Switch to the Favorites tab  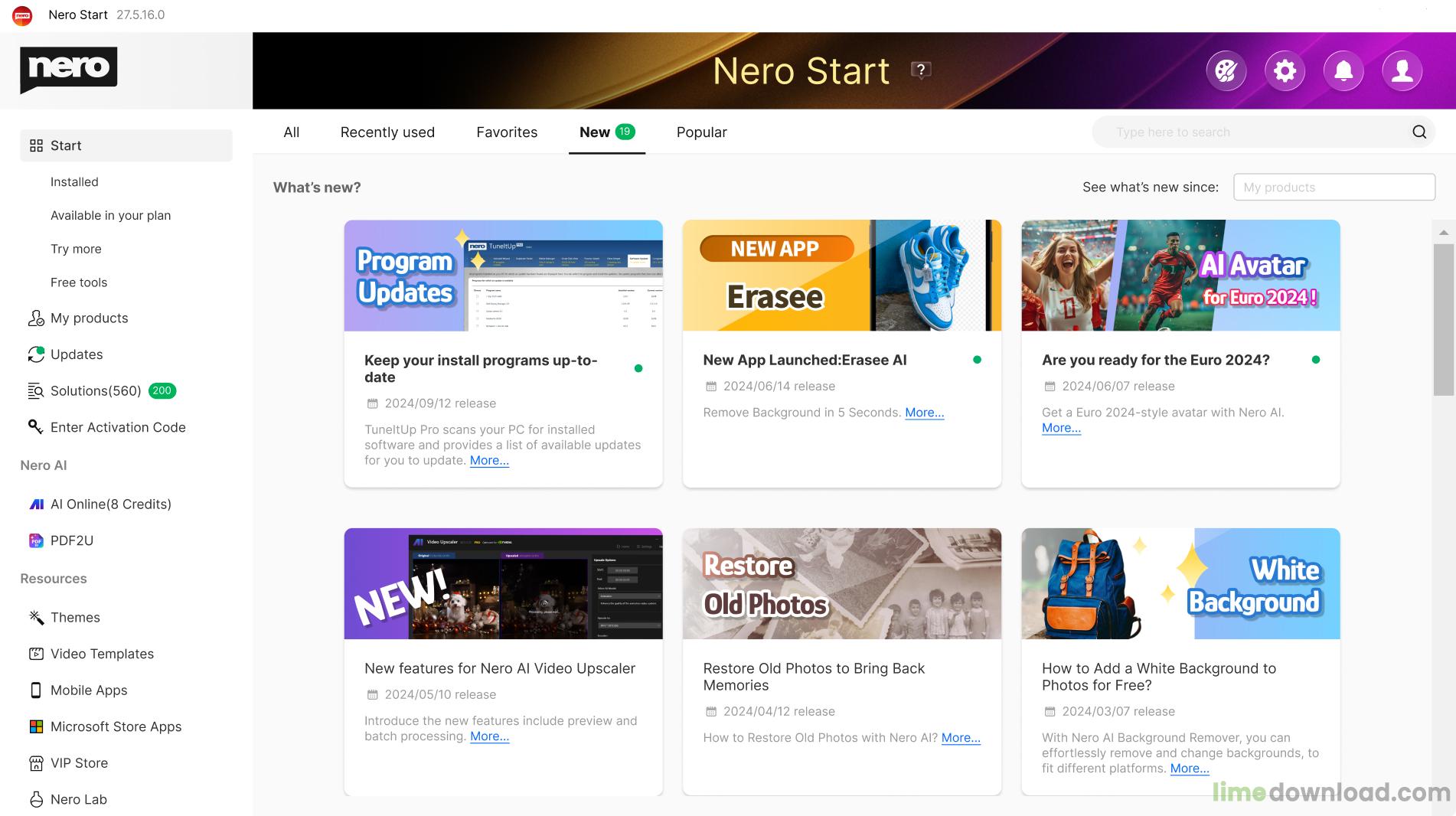click(x=507, y=132)
